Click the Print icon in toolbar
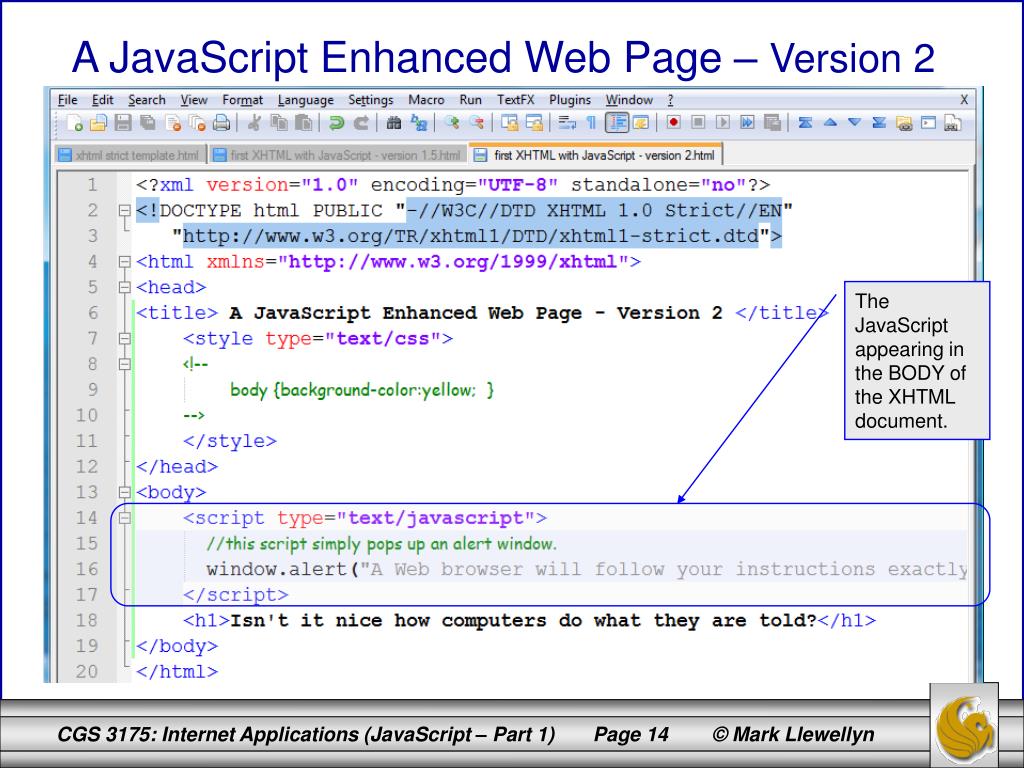The width and height of the screenshot is (1024, 768). (x=222, y=122)
